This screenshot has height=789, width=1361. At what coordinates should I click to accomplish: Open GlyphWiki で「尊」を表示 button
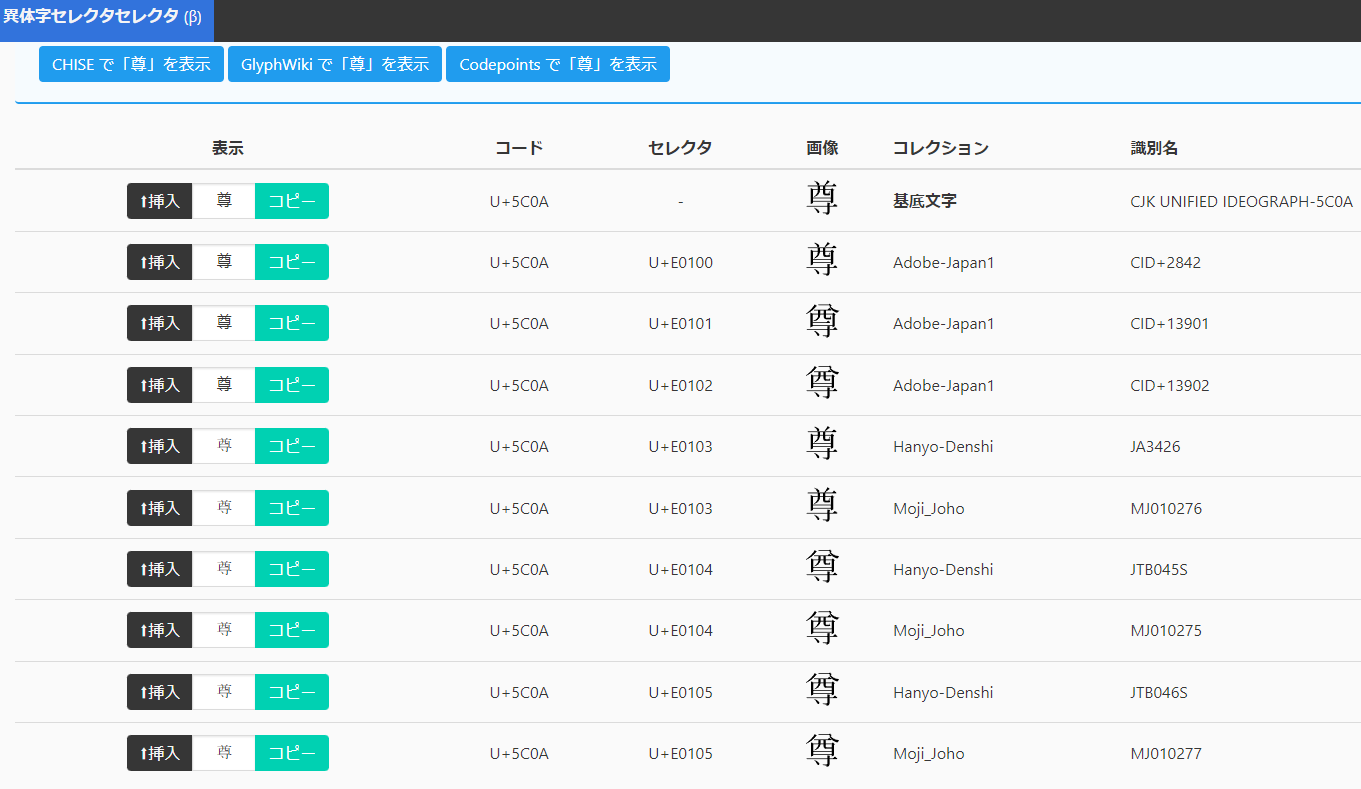(x=335, y=64)
